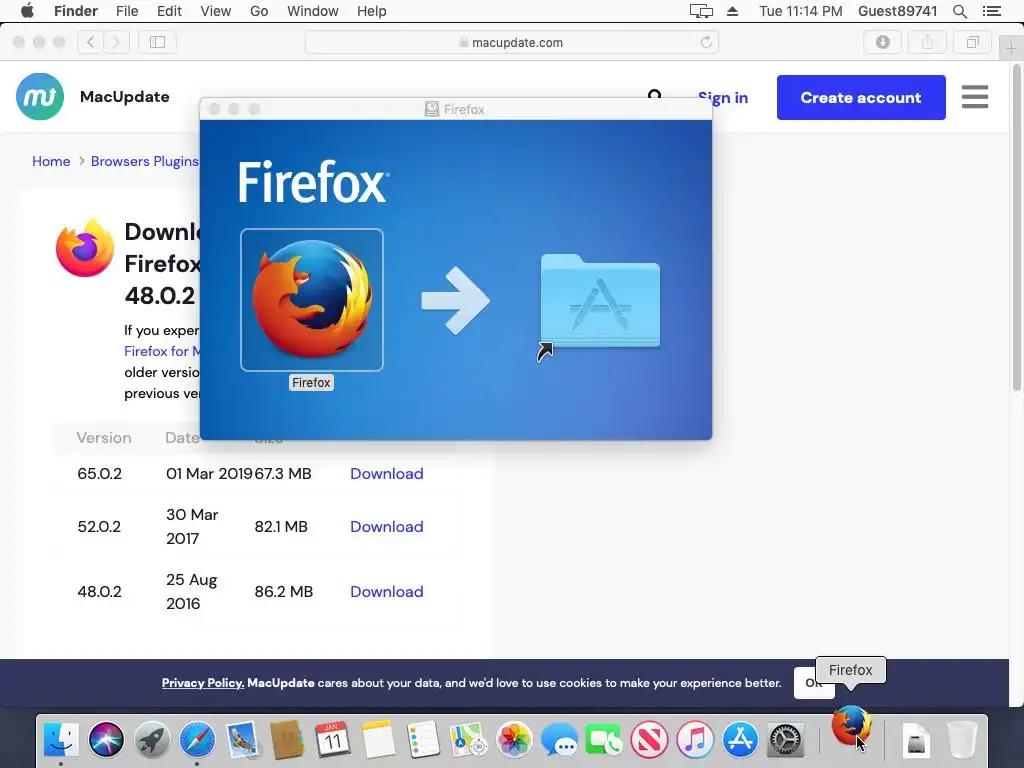This screenshot has height=768, width=1024.
Task: Click Safari back arrow button
Action: (91, 42)
